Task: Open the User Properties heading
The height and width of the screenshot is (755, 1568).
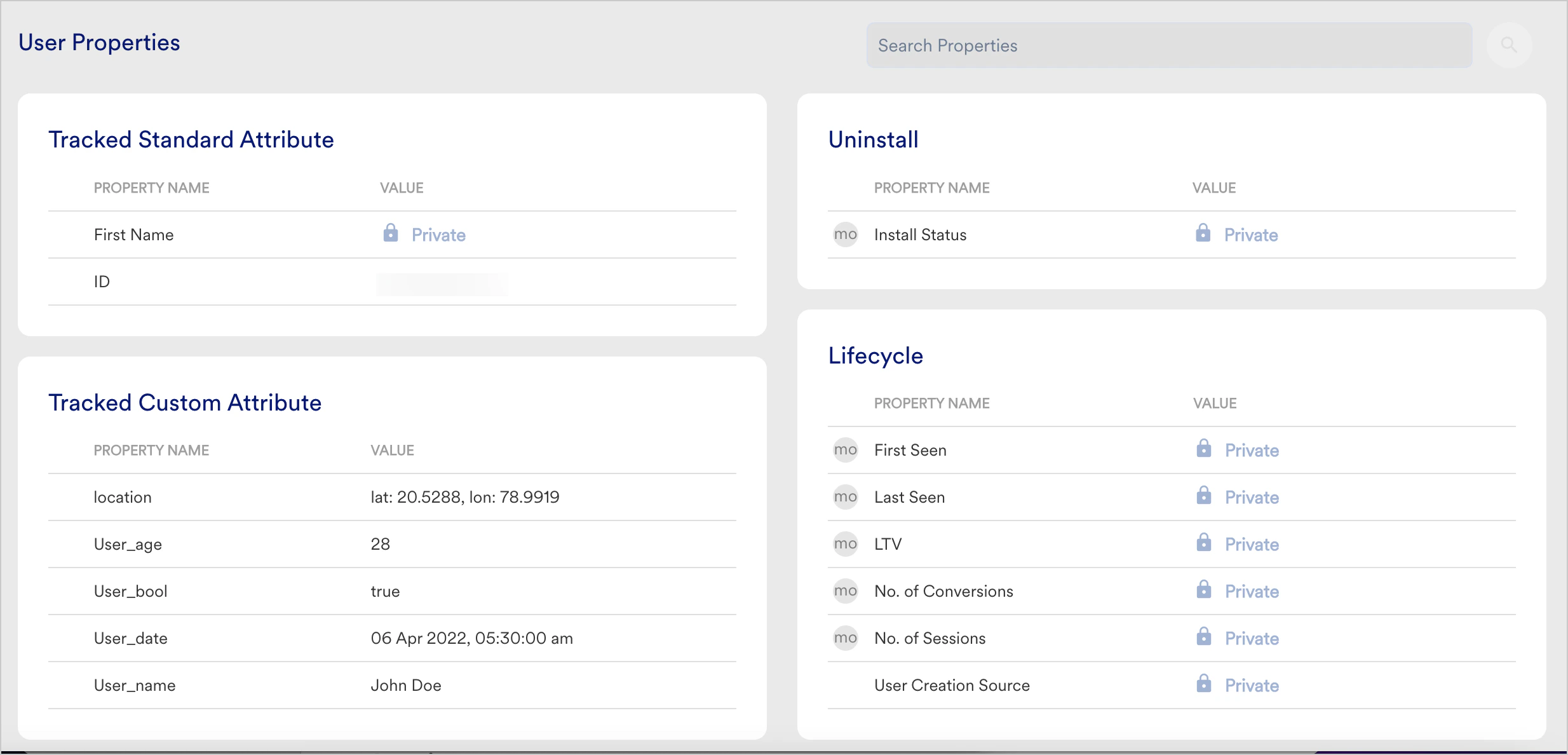Action: pos(99,42)
